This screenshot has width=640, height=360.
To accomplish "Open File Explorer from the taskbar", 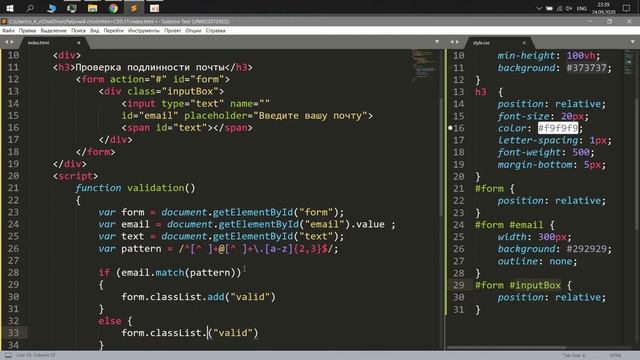I will click(93, 8).
